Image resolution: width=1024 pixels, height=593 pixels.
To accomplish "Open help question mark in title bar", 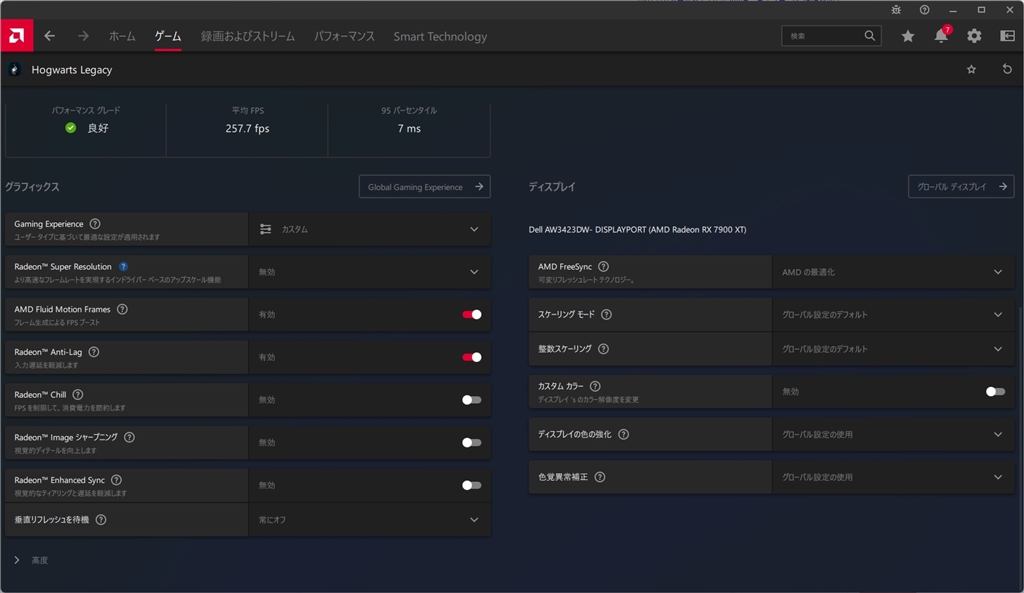I will pyautogui.click(x=924, y=10).
